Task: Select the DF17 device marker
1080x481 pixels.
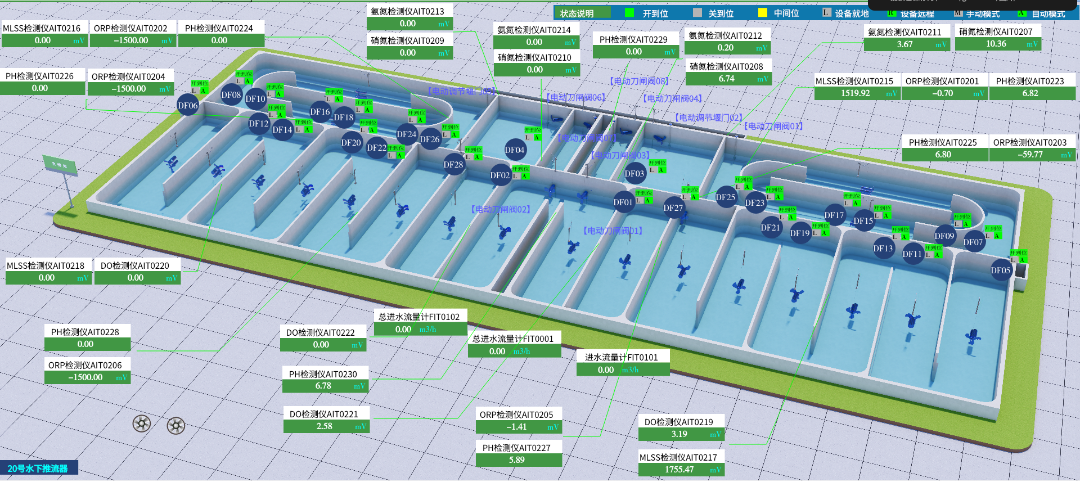Action: pyautogui.click(x=835, y=214)
